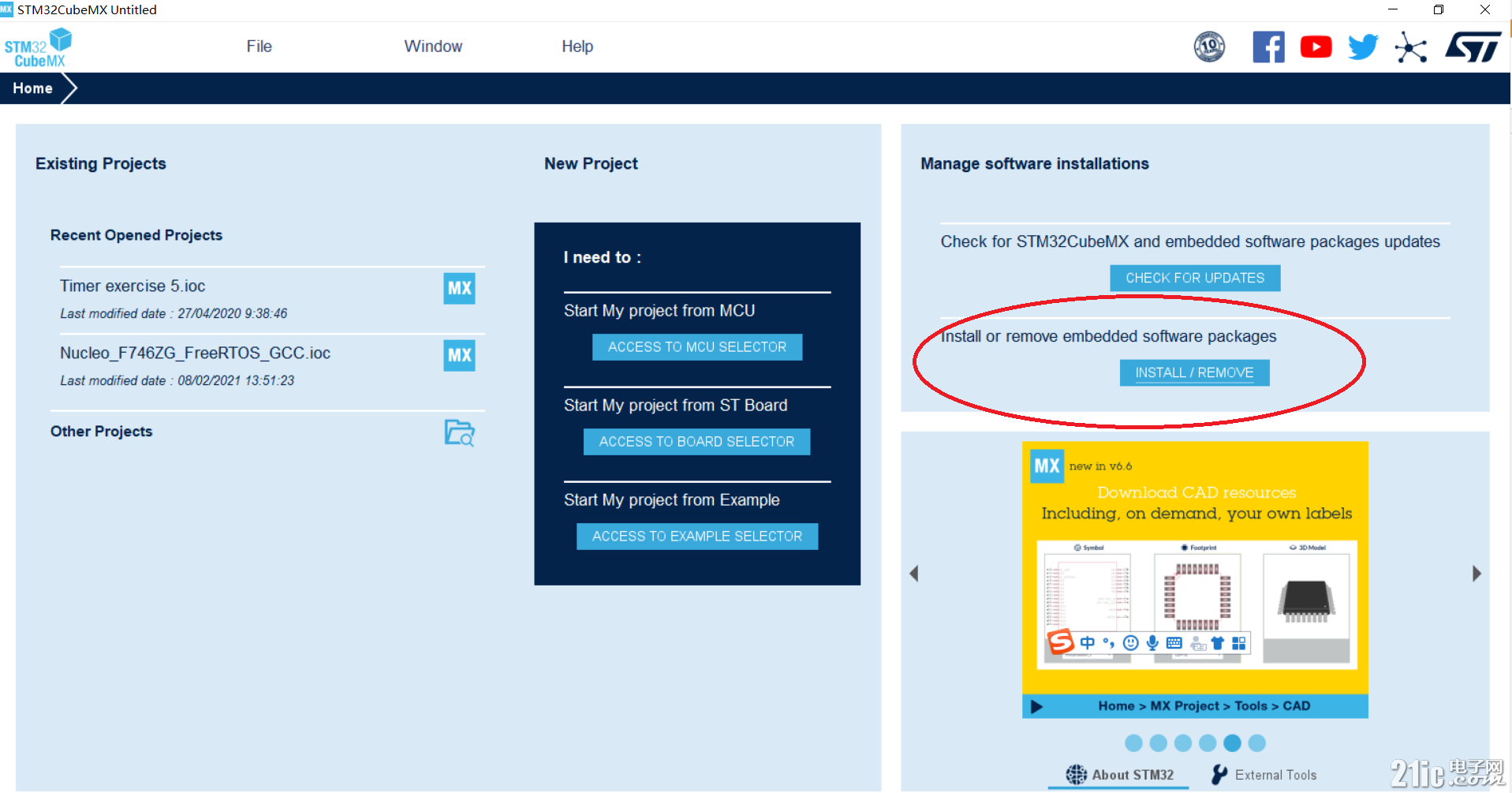Image resolution: width=1512 pixels, height=793 pixels.
Task: Click the Footprint CAD preview thumbnail
Action: 1197,606
